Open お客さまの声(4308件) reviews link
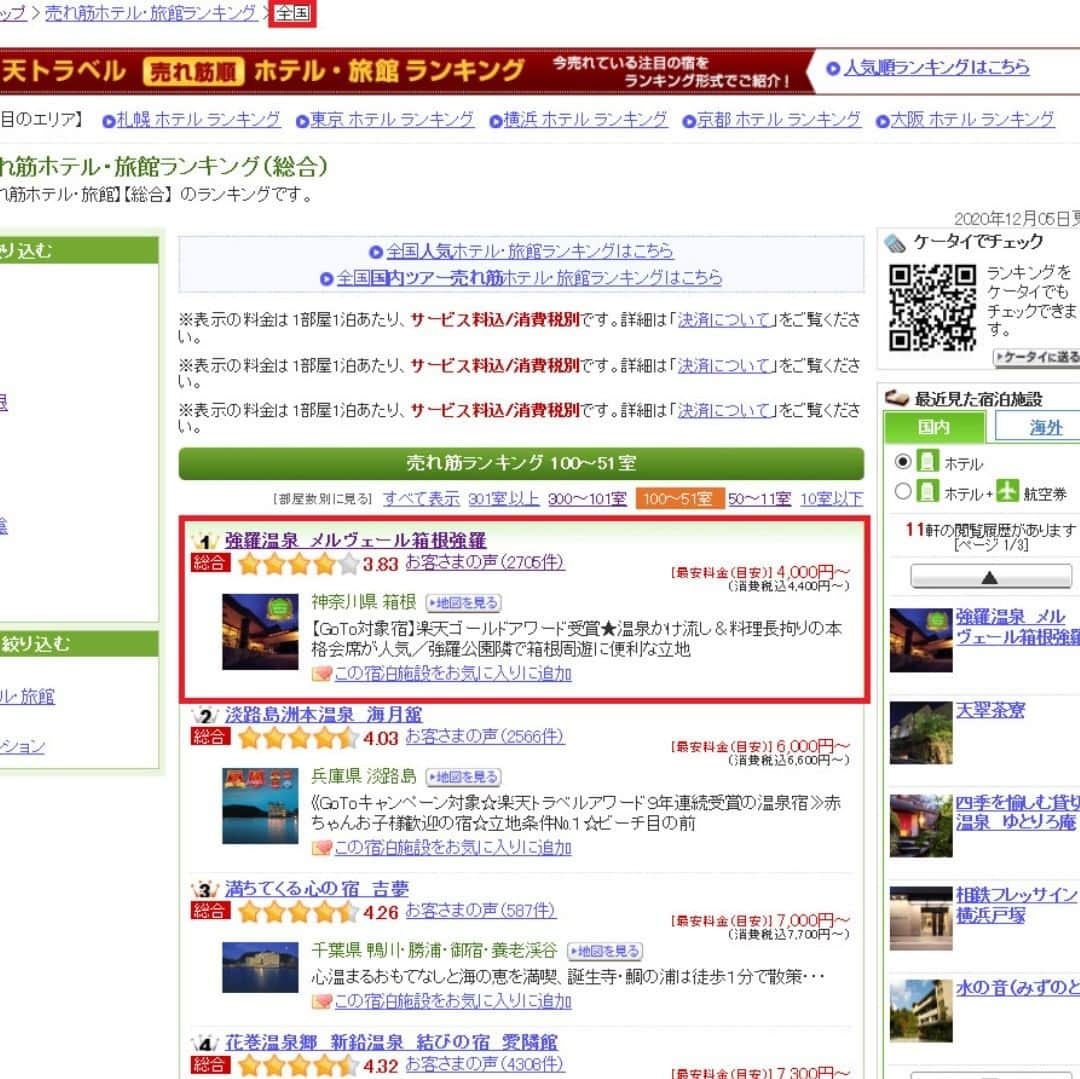This screenshot has height=1079, width=1080. (485, 1065)
